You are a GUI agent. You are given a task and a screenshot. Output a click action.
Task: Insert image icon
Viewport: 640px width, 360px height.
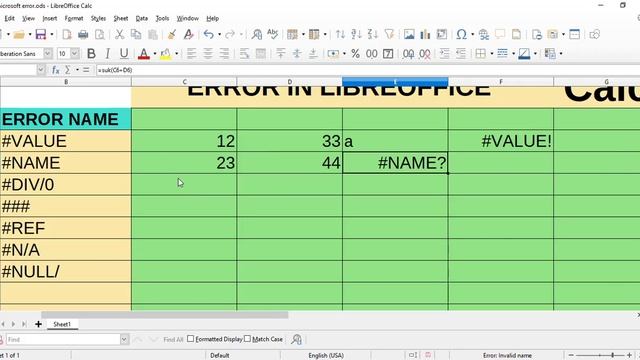(x=409, y=34)
